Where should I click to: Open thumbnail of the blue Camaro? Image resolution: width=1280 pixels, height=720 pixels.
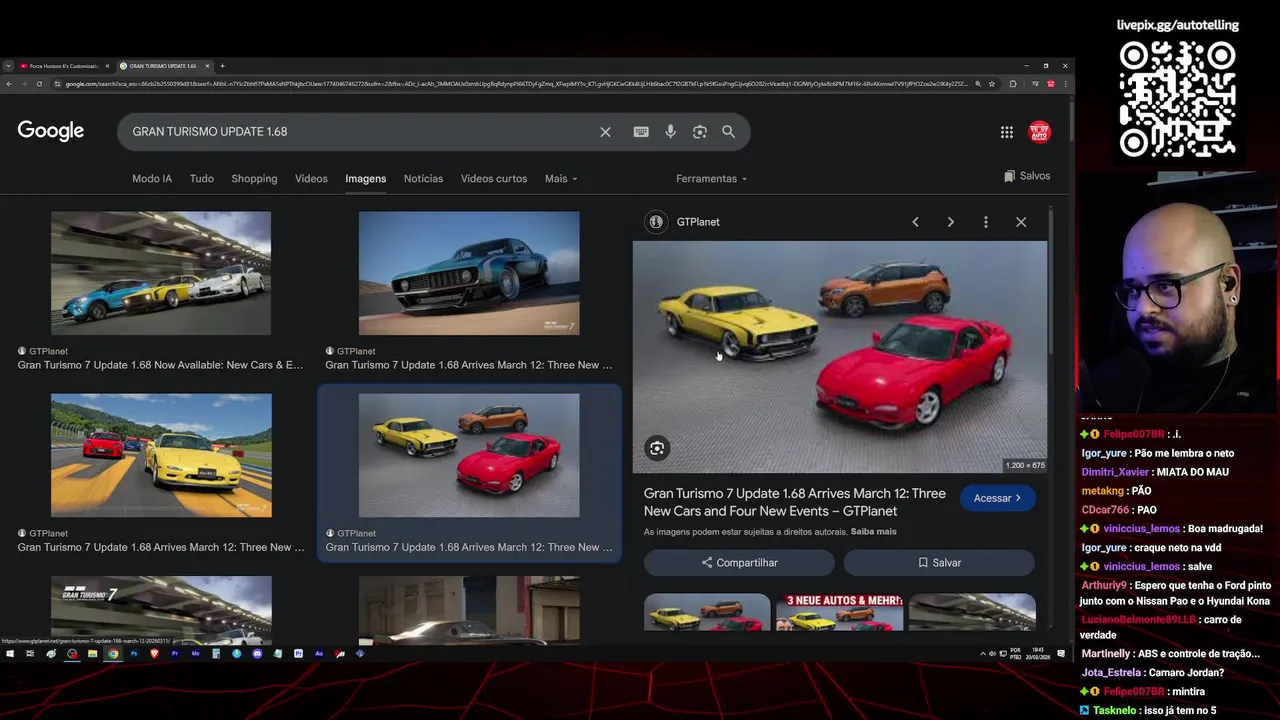469,273
